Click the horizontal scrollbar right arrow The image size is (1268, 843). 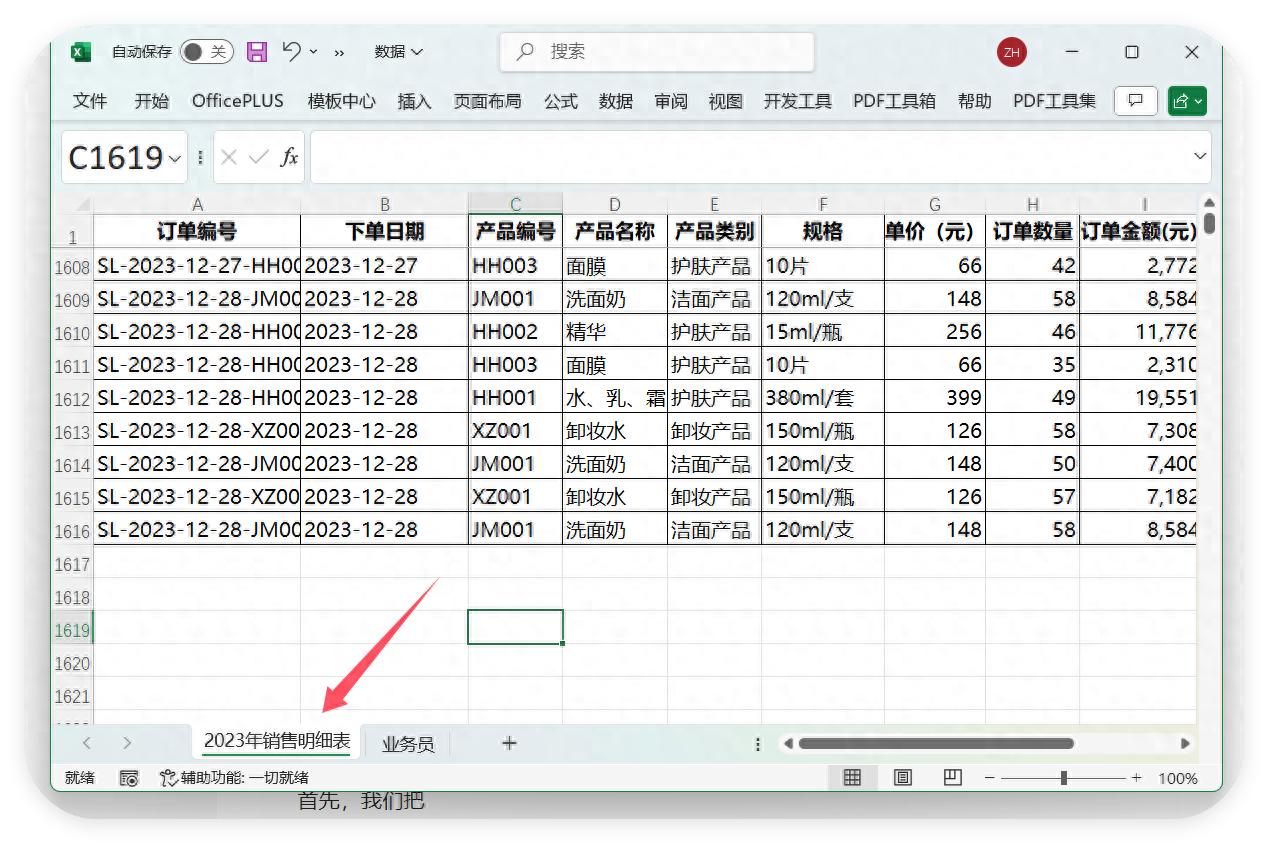pos(1185,743)
